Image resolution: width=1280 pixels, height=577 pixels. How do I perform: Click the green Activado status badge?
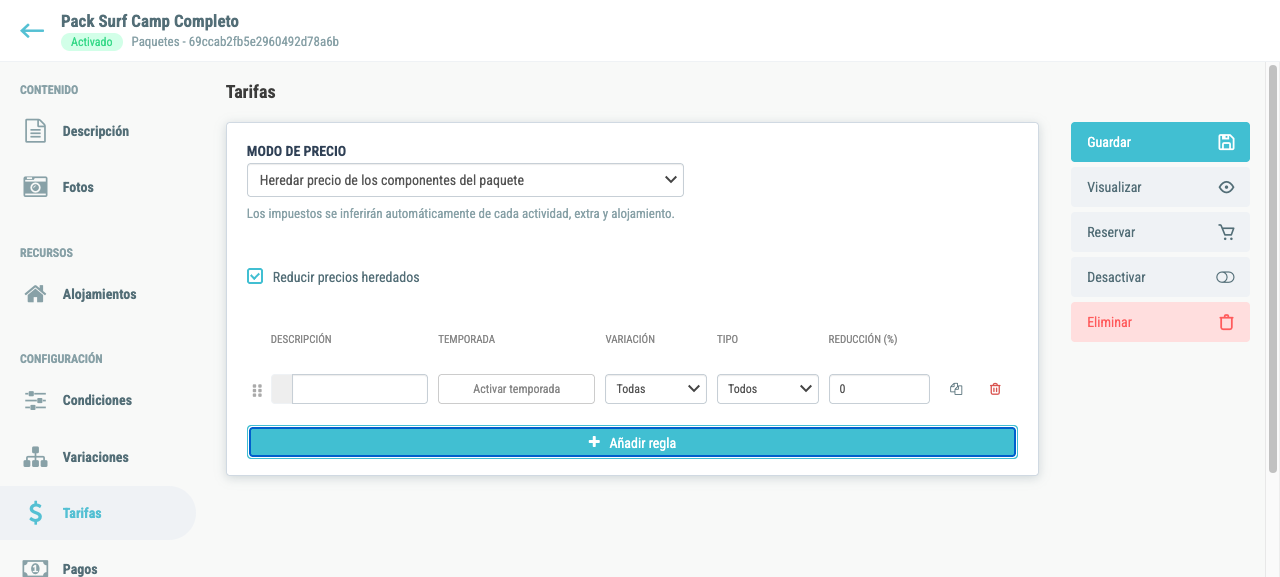pos(91,42)
